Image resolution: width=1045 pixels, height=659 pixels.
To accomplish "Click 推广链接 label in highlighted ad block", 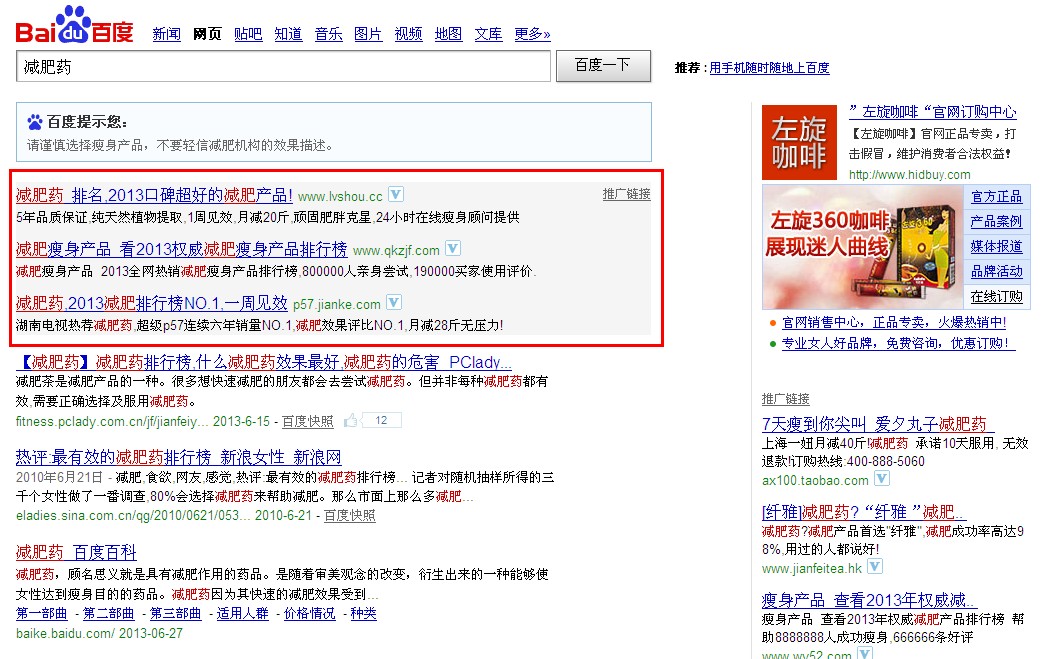I will tap(626, 194).
